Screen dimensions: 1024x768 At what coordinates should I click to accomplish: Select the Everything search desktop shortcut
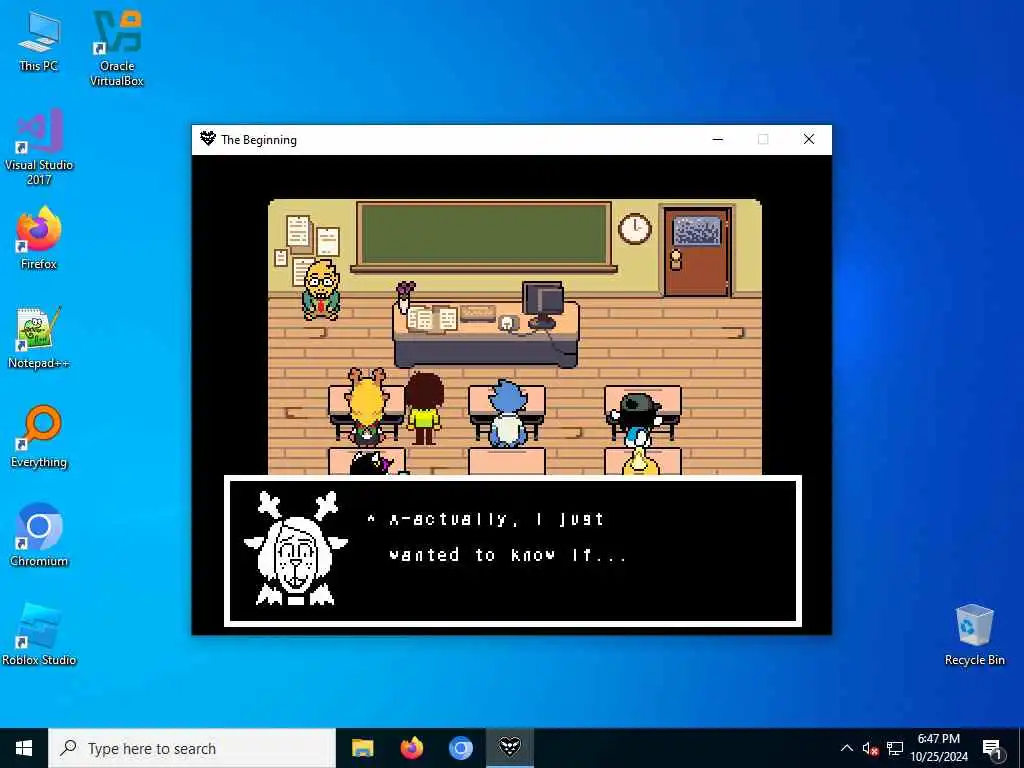pyautogui.click(x=39, y=436)
